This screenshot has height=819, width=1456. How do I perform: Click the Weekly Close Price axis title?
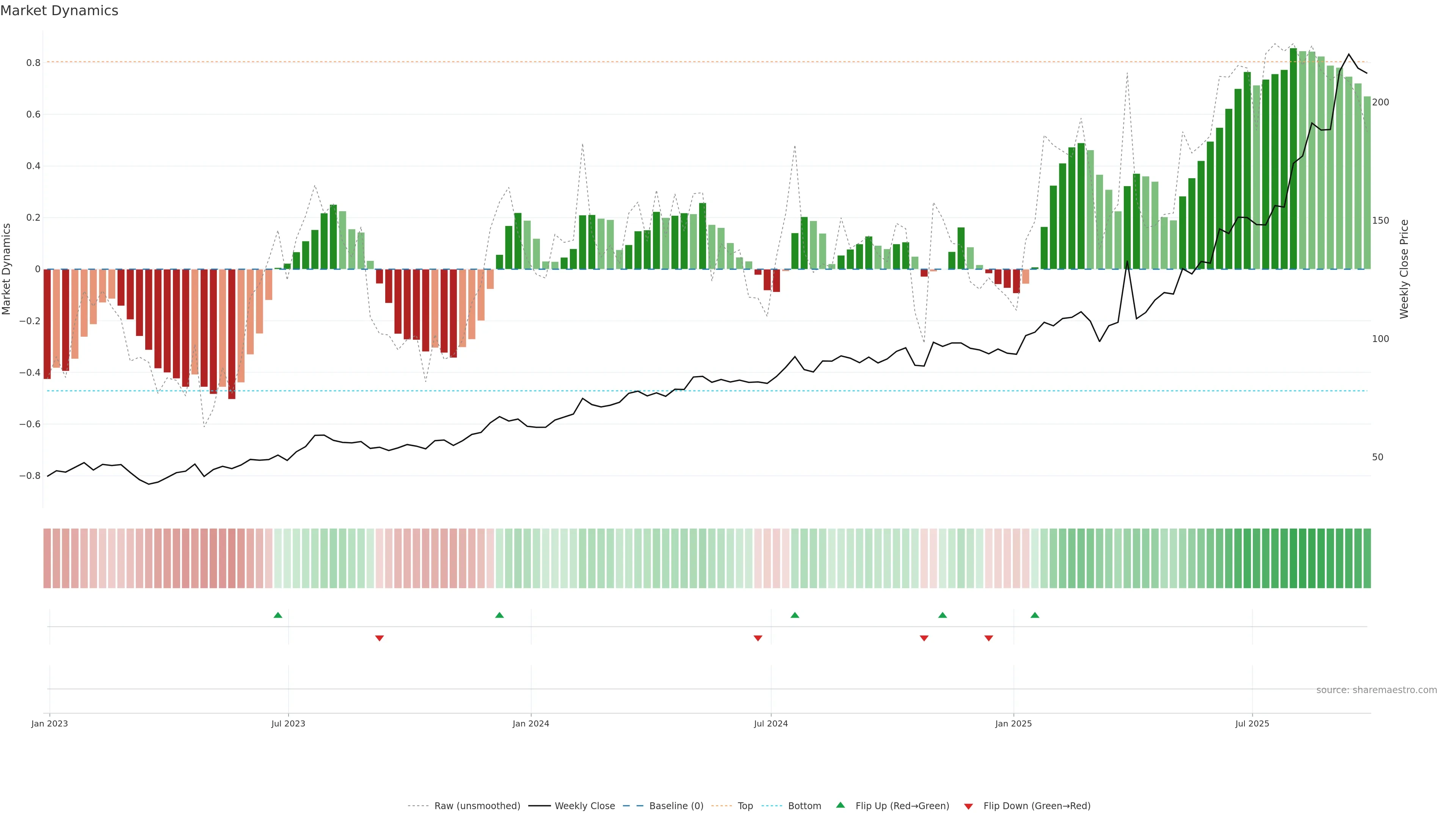(x=1404, y=269)
